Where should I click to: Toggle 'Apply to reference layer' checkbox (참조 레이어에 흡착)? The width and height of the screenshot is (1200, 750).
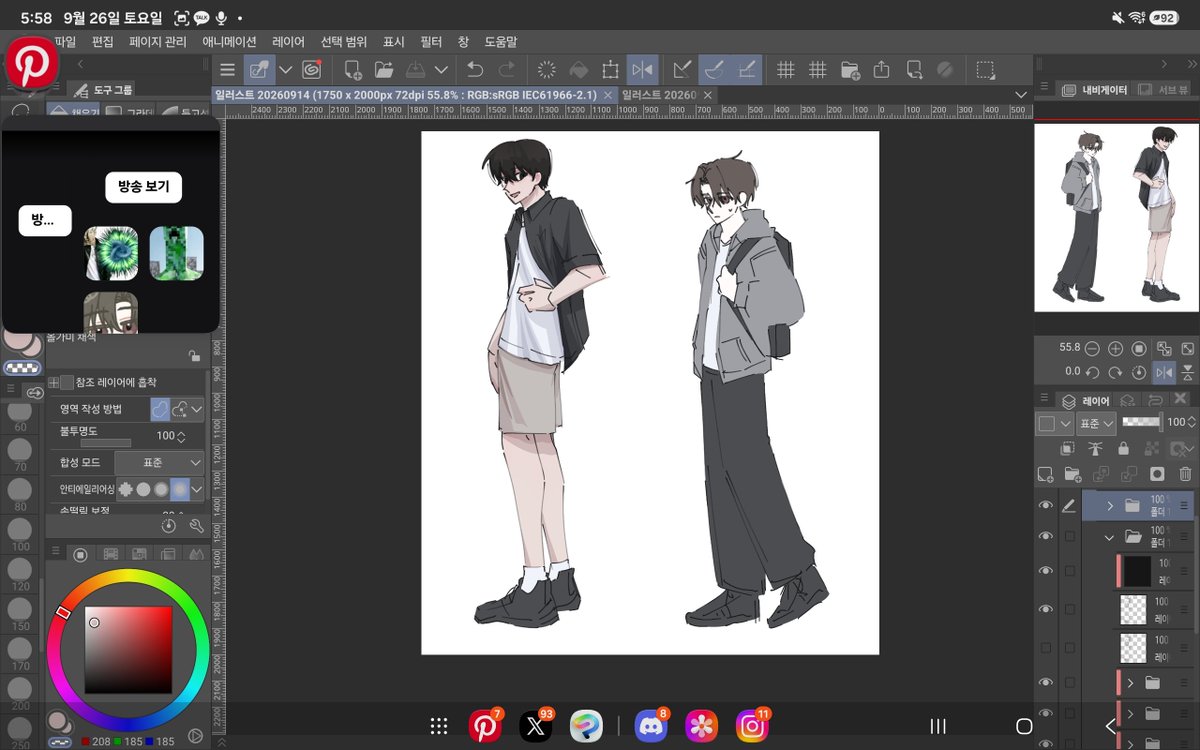[67, 382]
